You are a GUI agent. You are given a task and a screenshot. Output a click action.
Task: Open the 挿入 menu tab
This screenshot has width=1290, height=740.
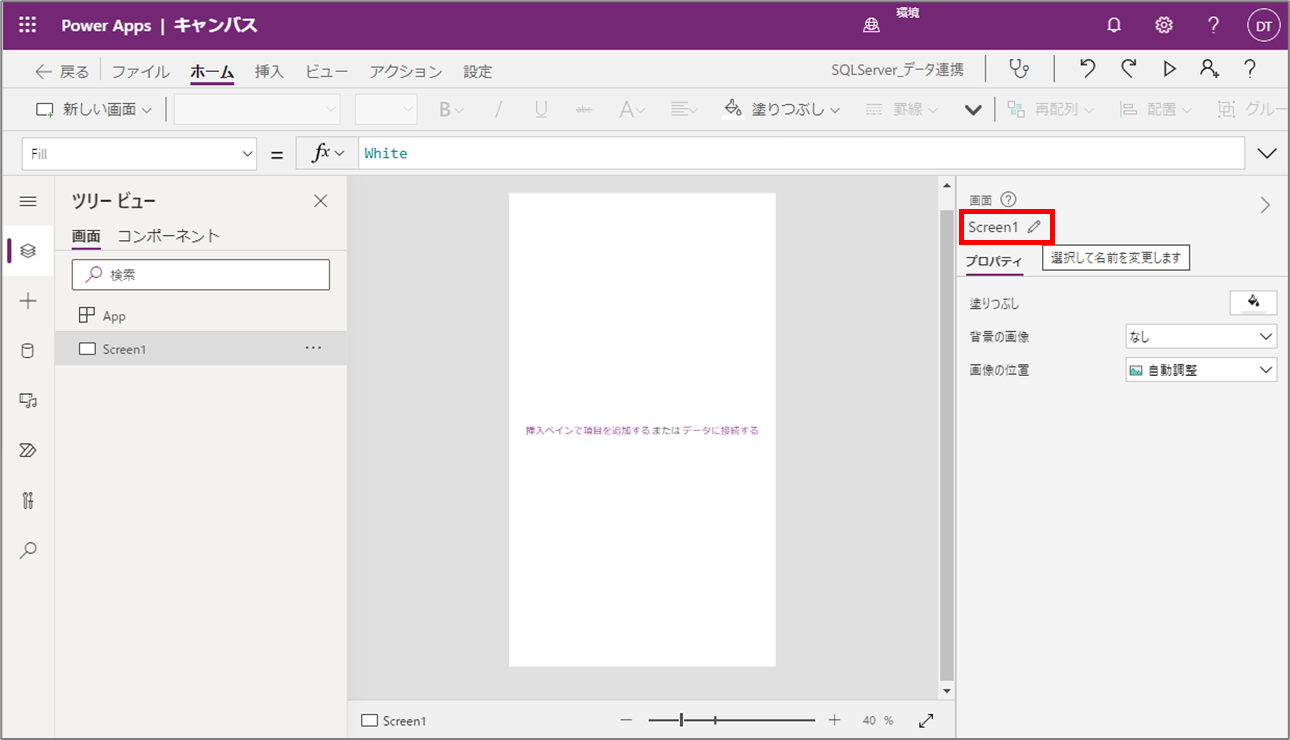[x=269, y=72]
